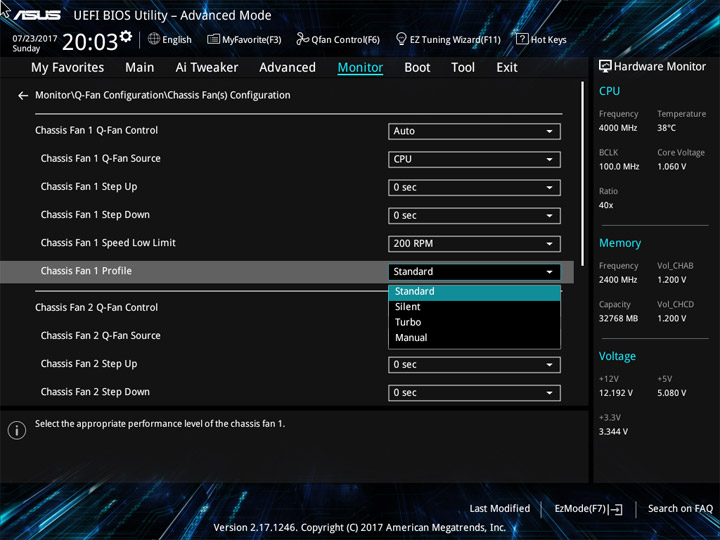This screenshot has width=720, height=540.
Task: Open Chassis Fan 2 Step Up dropdown
Action: click(474, 365)
